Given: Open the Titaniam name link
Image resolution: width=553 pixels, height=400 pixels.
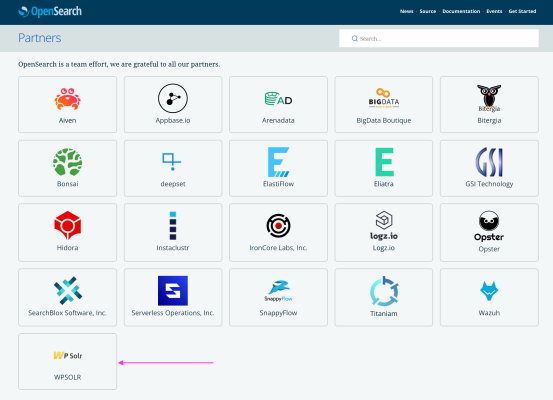Looking at the screenshot, I should pos(384,313).
